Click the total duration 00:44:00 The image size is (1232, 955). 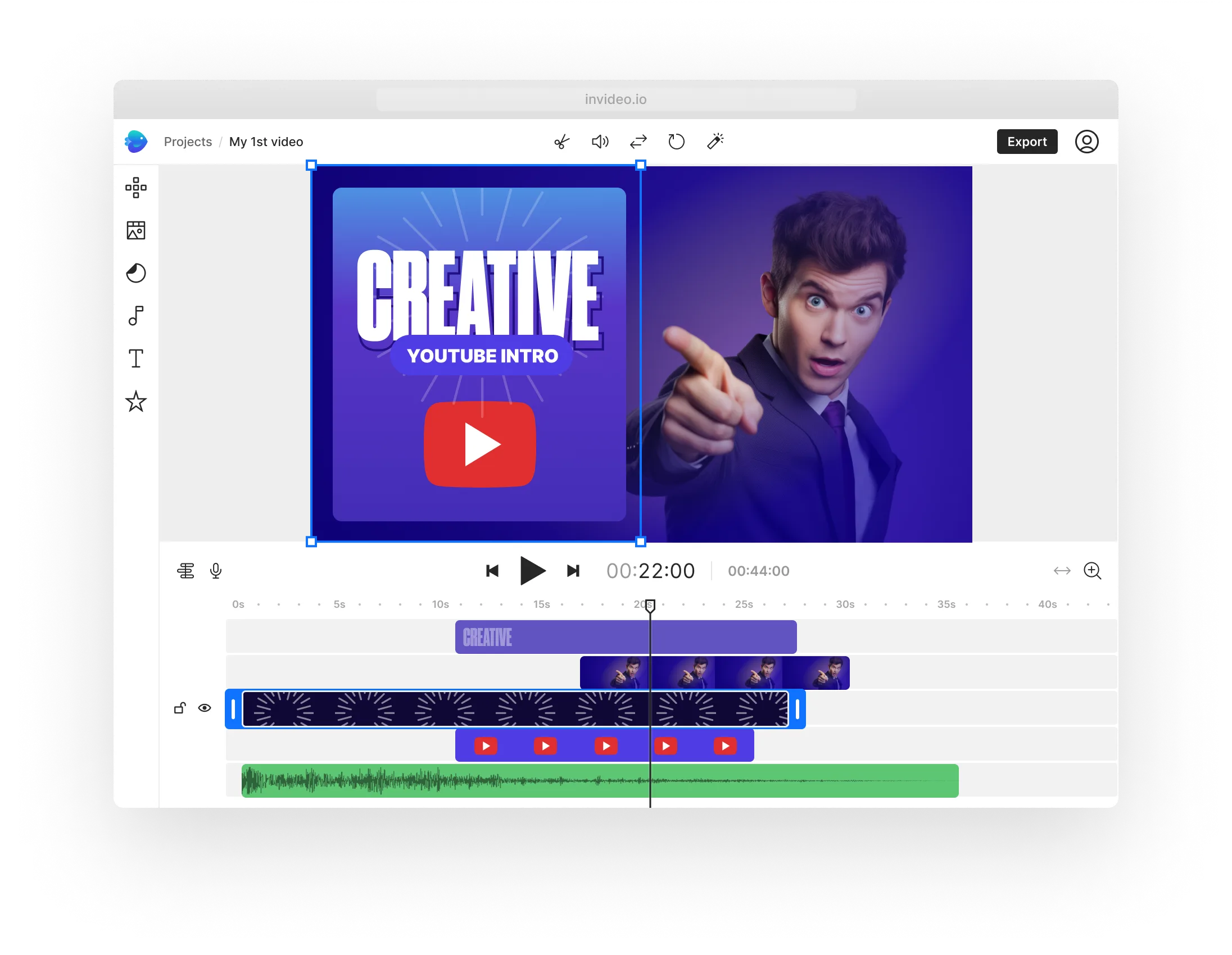[x=759, y=571]
